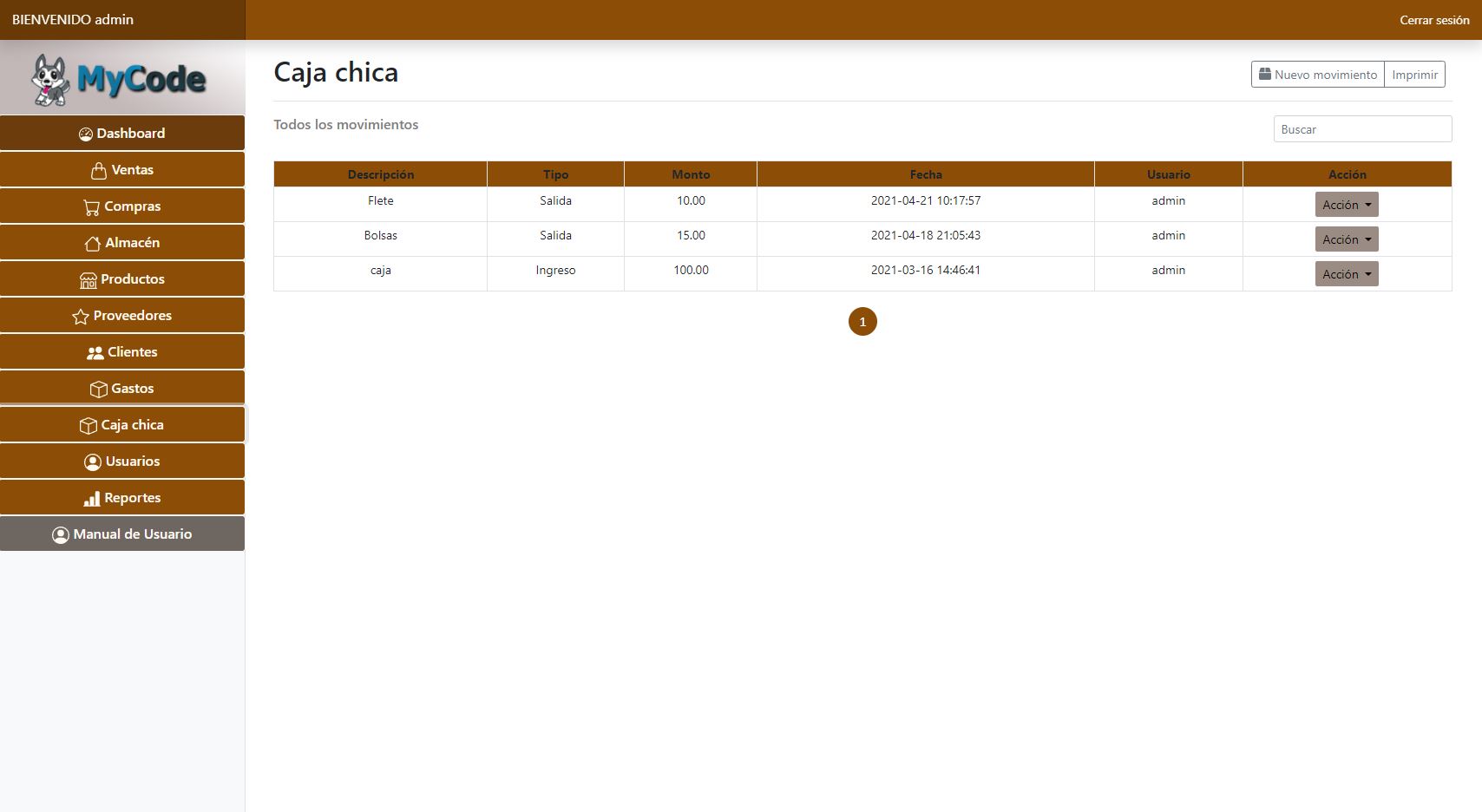Click the Almacén house icon

point(93,244)
